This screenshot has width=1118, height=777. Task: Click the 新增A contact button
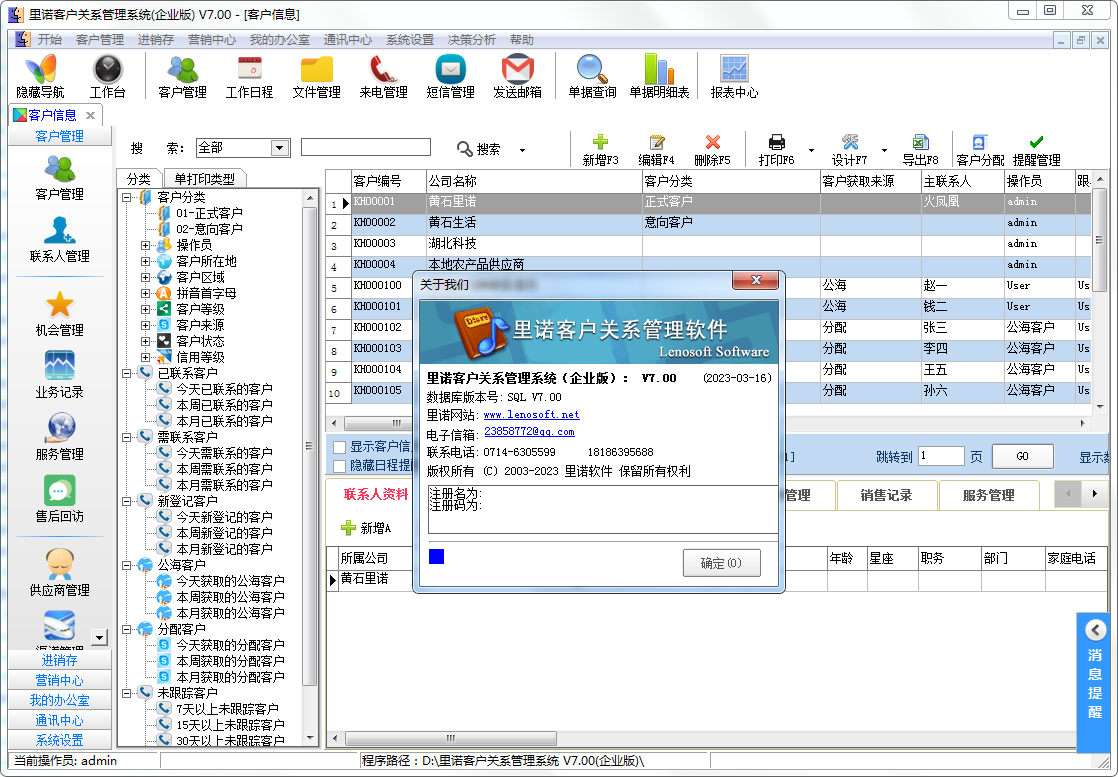[366, 528]
